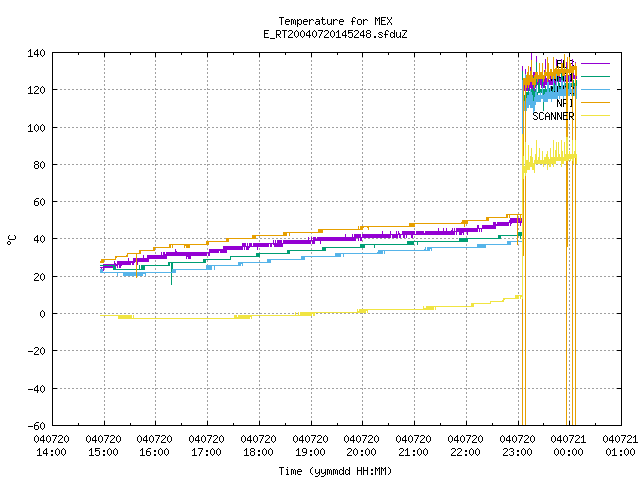
Task: Click the x-axis time label '20:00'
Action: click(x=362, y=452)
